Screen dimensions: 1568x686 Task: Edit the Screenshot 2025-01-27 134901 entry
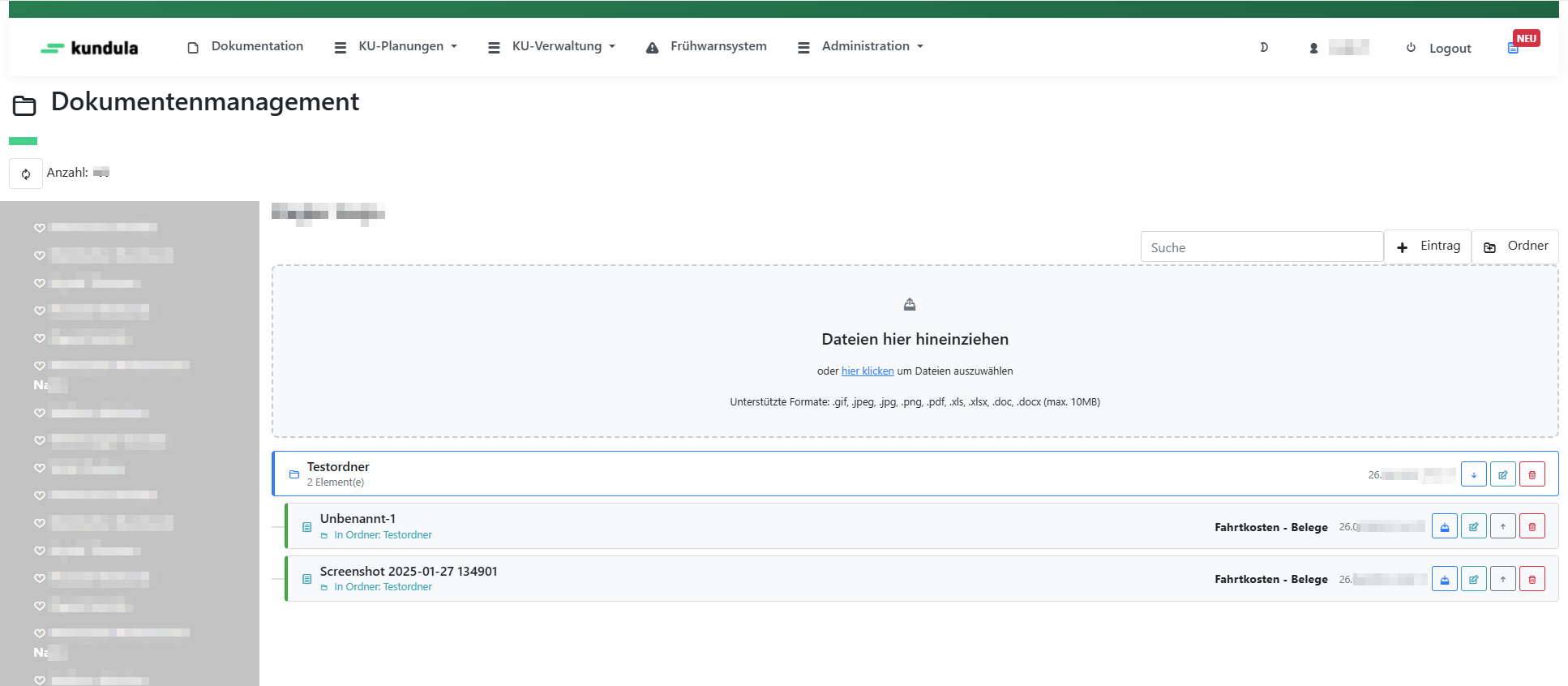pyautogui.click(x=1473, y=580)
